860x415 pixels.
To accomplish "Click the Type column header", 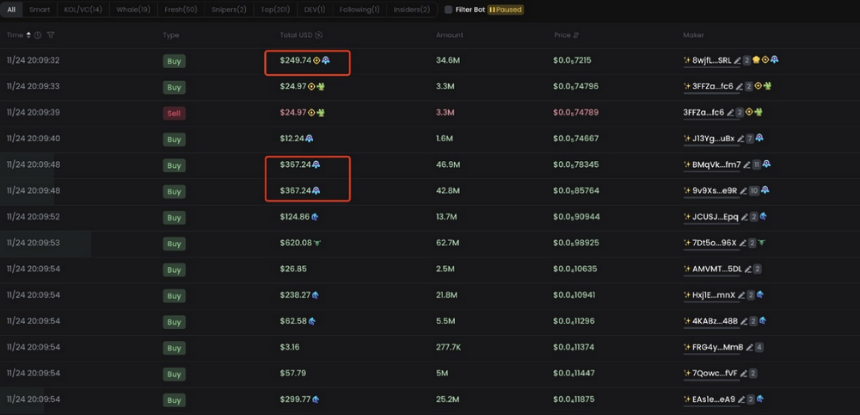I will [x=171, y=35].
